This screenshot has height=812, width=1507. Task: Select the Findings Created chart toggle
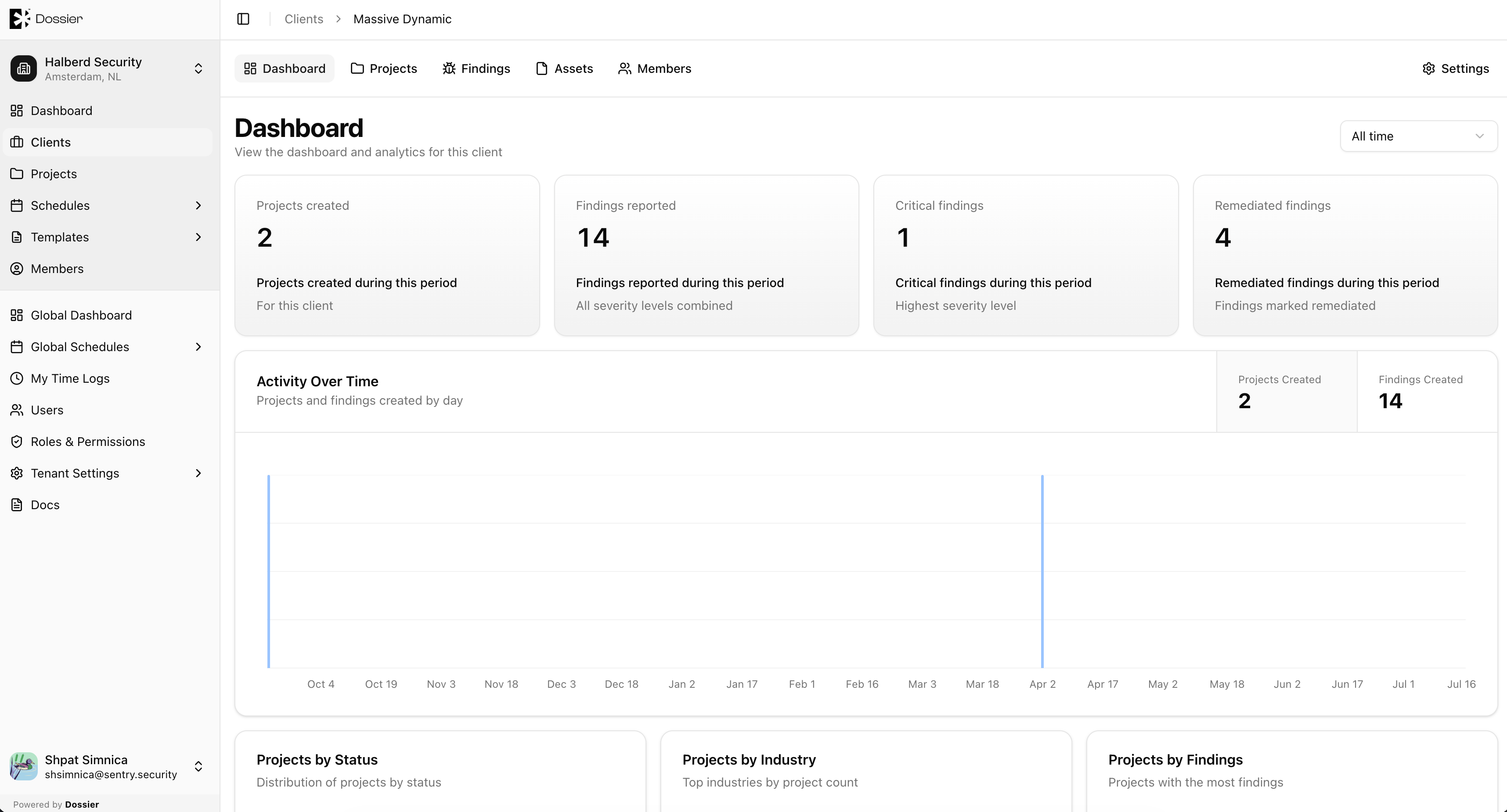[x=1427, y=392]
